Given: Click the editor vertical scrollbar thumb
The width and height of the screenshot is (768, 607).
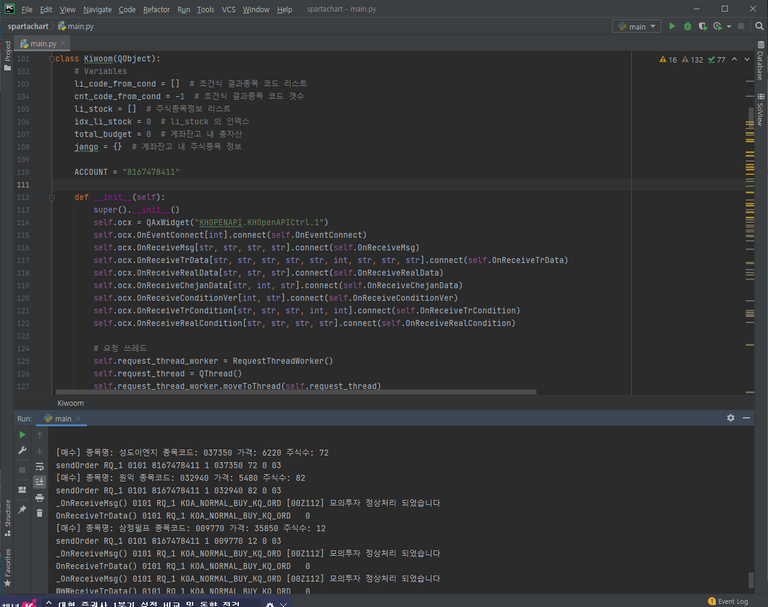Looking at the screenshot, I should click(x=750, y=117).
